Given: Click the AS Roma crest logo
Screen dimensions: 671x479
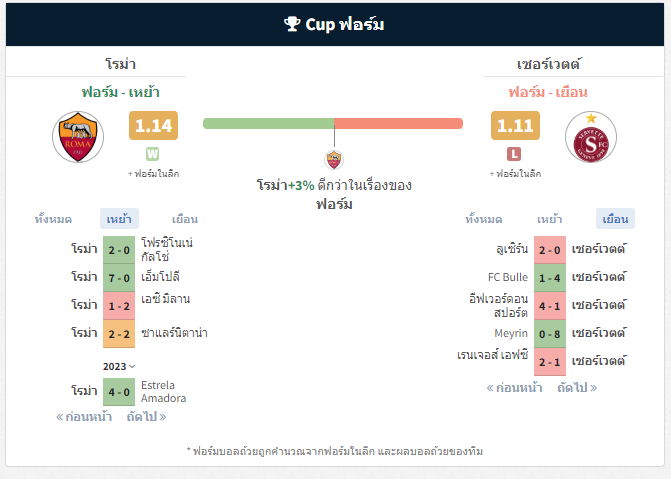Looking at the screenshot, I should pos(78,137).
